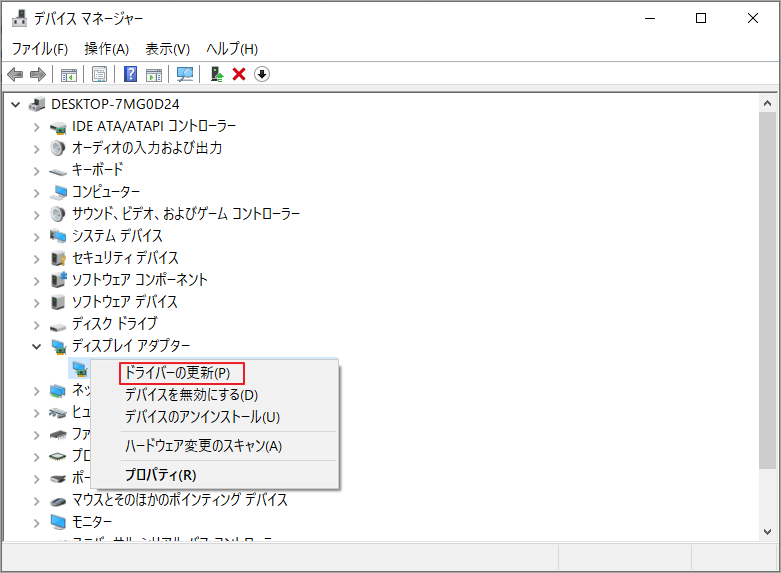Select the サウンド、ビデオ、およびゲーム コントローラー row
Image resolution: width=781 pixels, height=573 pixels.
186,214
